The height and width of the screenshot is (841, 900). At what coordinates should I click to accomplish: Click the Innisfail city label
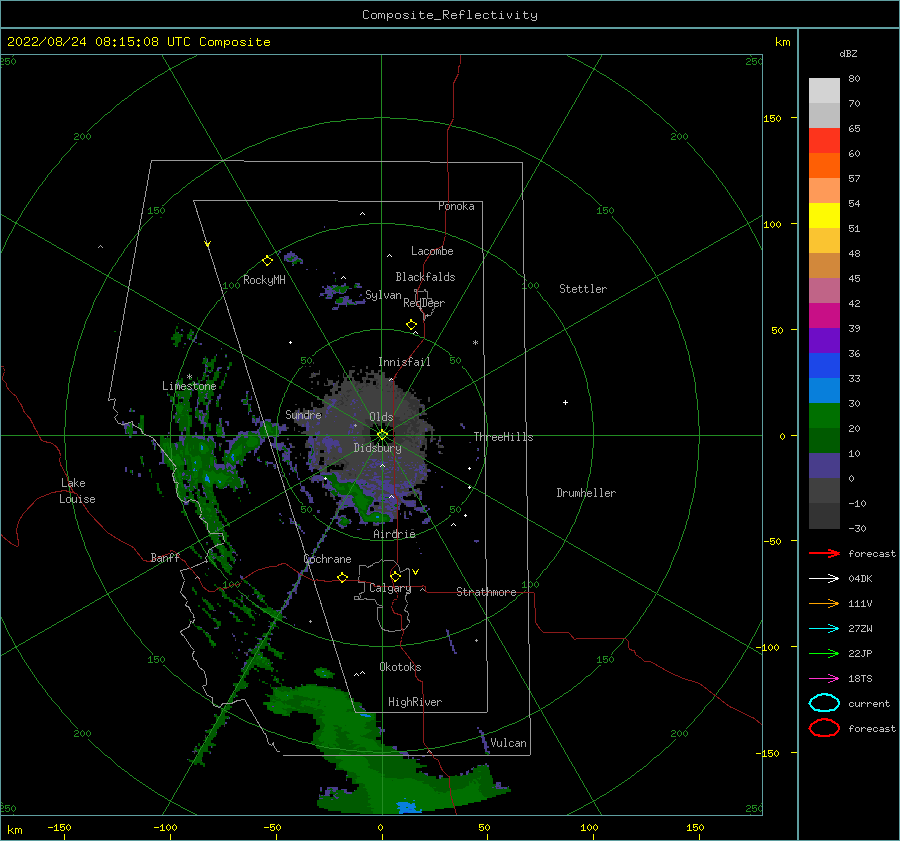tap(404, 362)
